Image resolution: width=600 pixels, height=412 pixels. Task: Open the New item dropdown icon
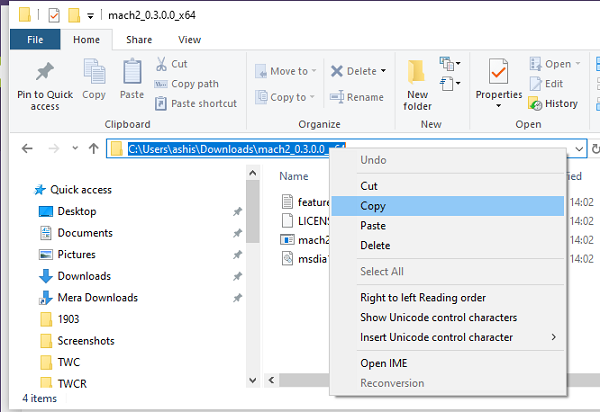[450, 64]
